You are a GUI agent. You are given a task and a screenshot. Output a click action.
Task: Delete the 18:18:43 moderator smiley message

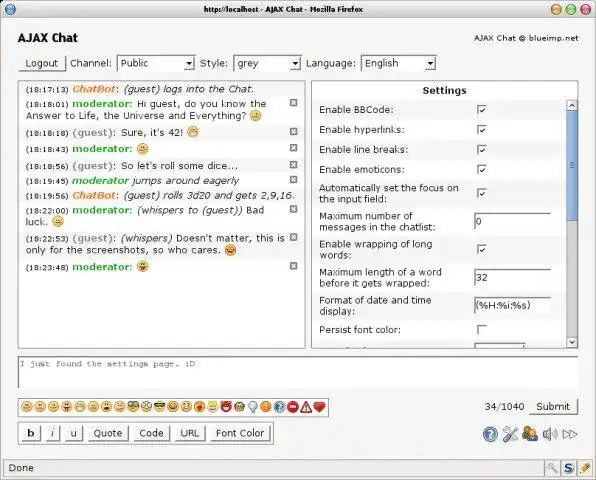(x=293, y=148)
